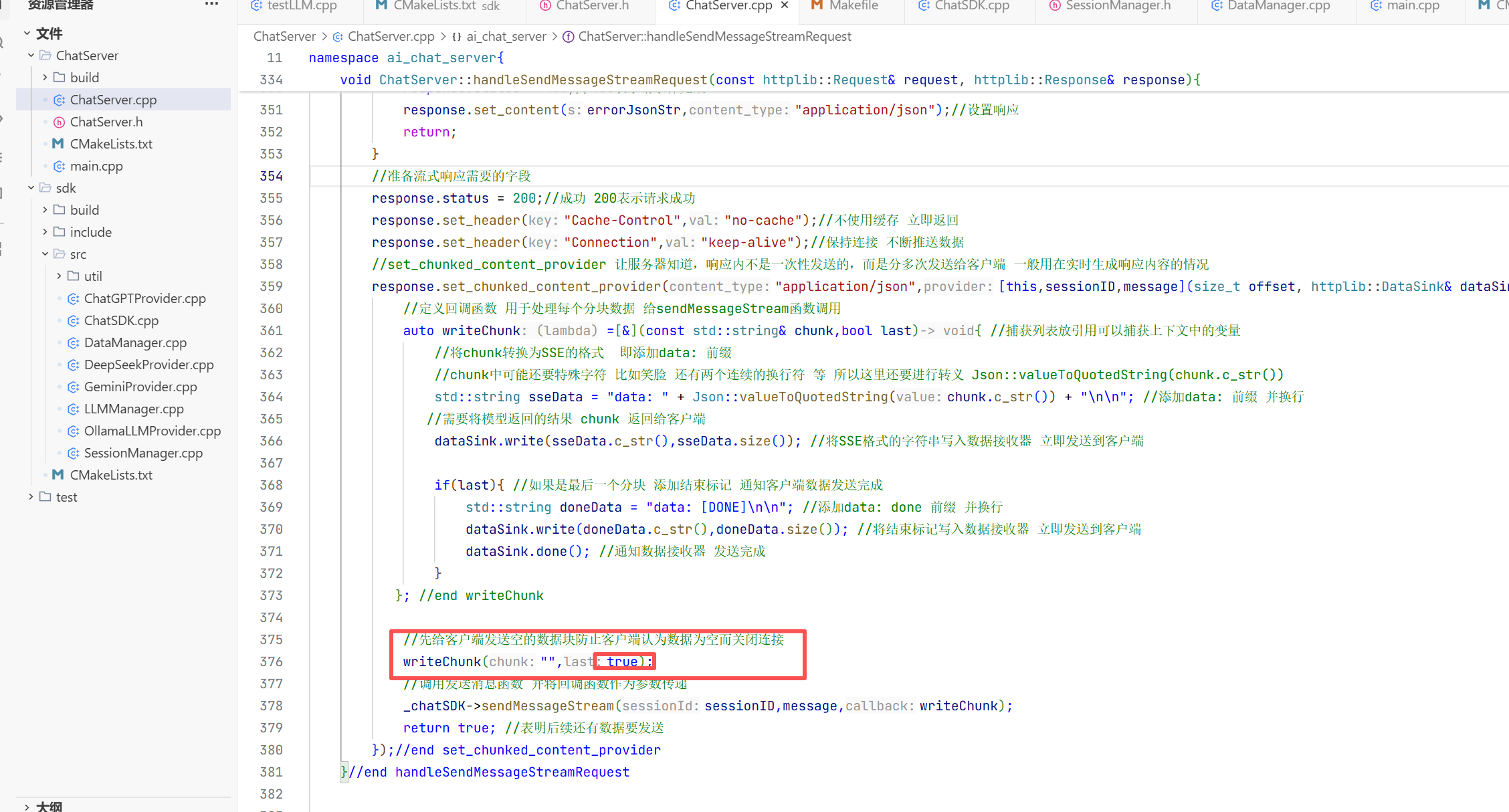This screenshot has width=1509, height=812.
Task: Click the ChatServer.h header file icon
Action: [59, 122]
